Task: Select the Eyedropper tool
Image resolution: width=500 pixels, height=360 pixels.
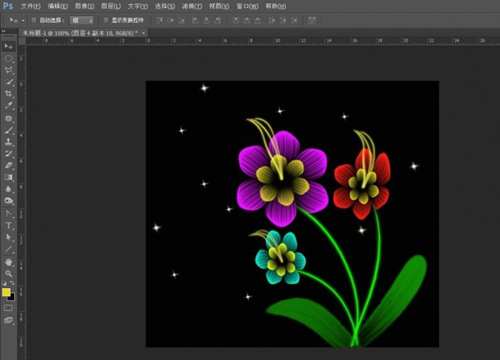Action: pyautogui.click(x=8, y=105)
